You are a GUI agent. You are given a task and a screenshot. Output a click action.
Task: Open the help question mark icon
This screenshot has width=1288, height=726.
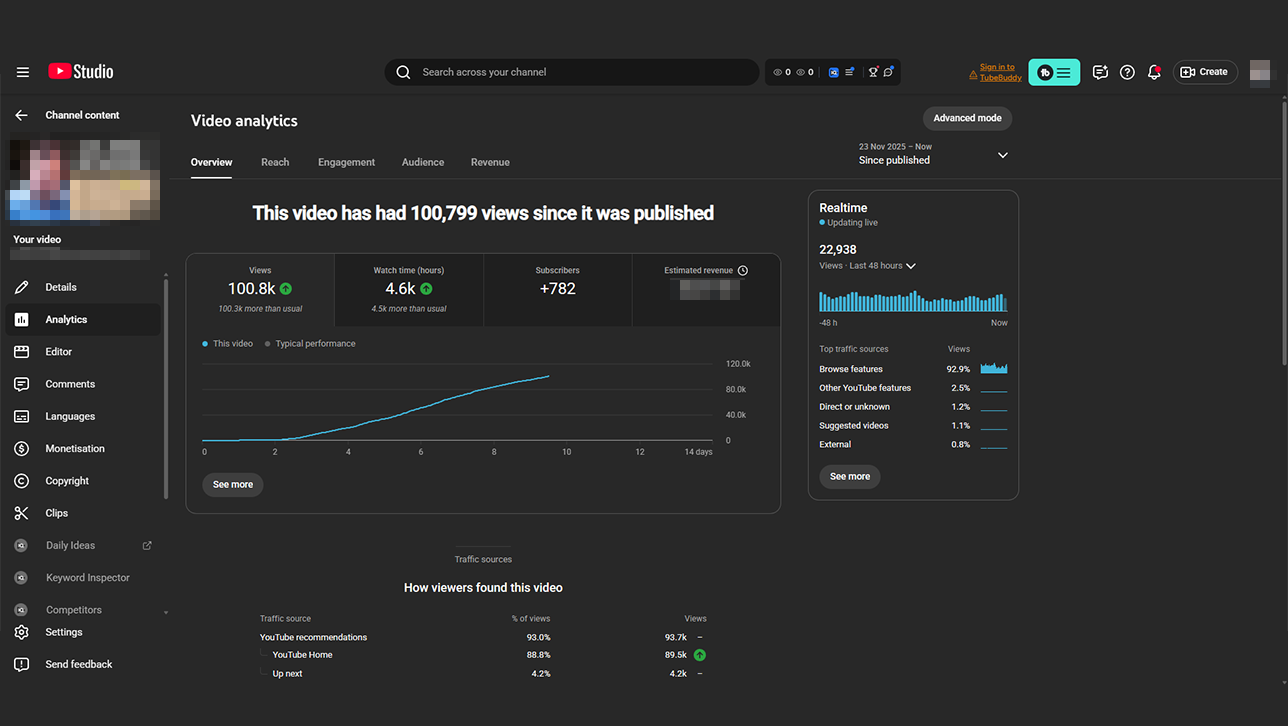pos(1127,72)
